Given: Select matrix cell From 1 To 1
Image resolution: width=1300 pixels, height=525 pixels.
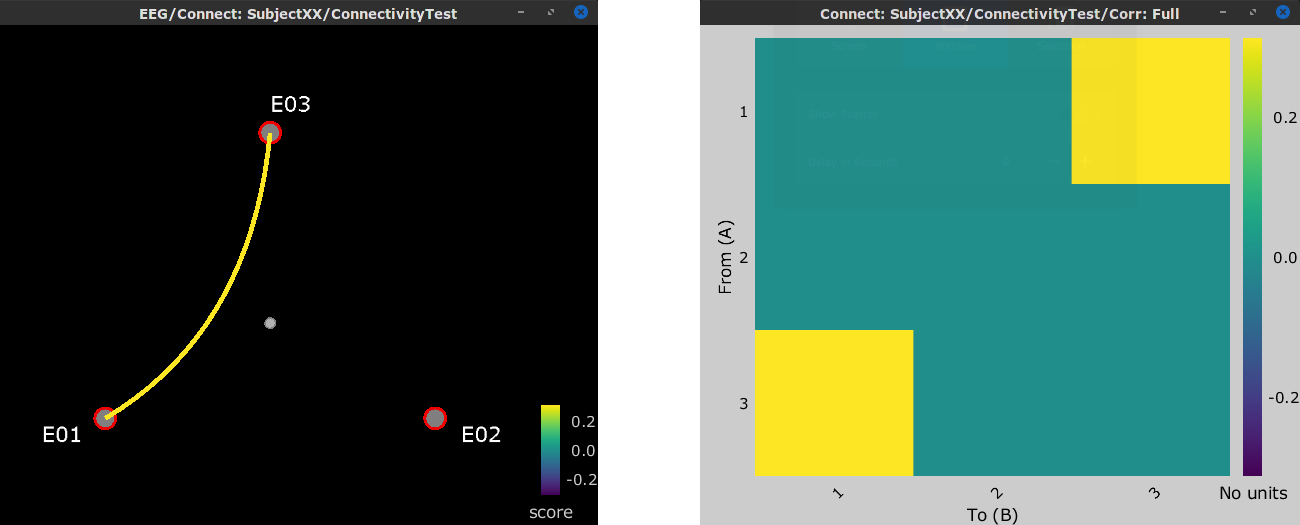Looking at the screenshot, I should tap(834, 111).
